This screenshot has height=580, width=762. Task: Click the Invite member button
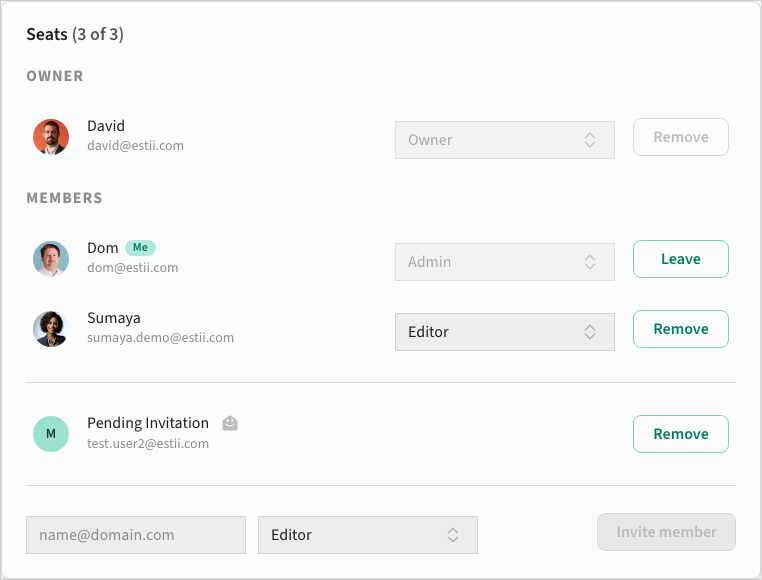point(666,532)
